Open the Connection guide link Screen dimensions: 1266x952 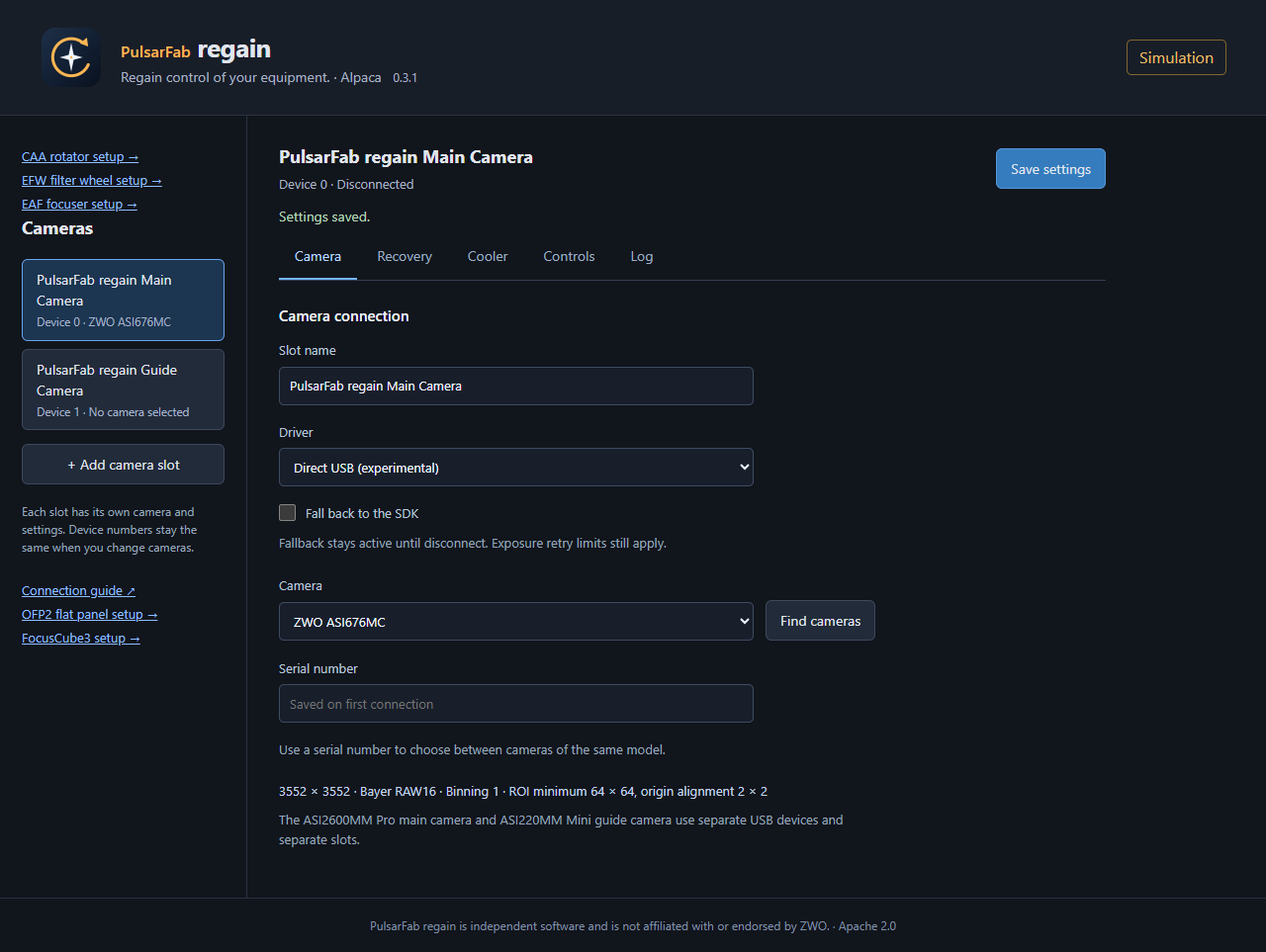[79, 590]
